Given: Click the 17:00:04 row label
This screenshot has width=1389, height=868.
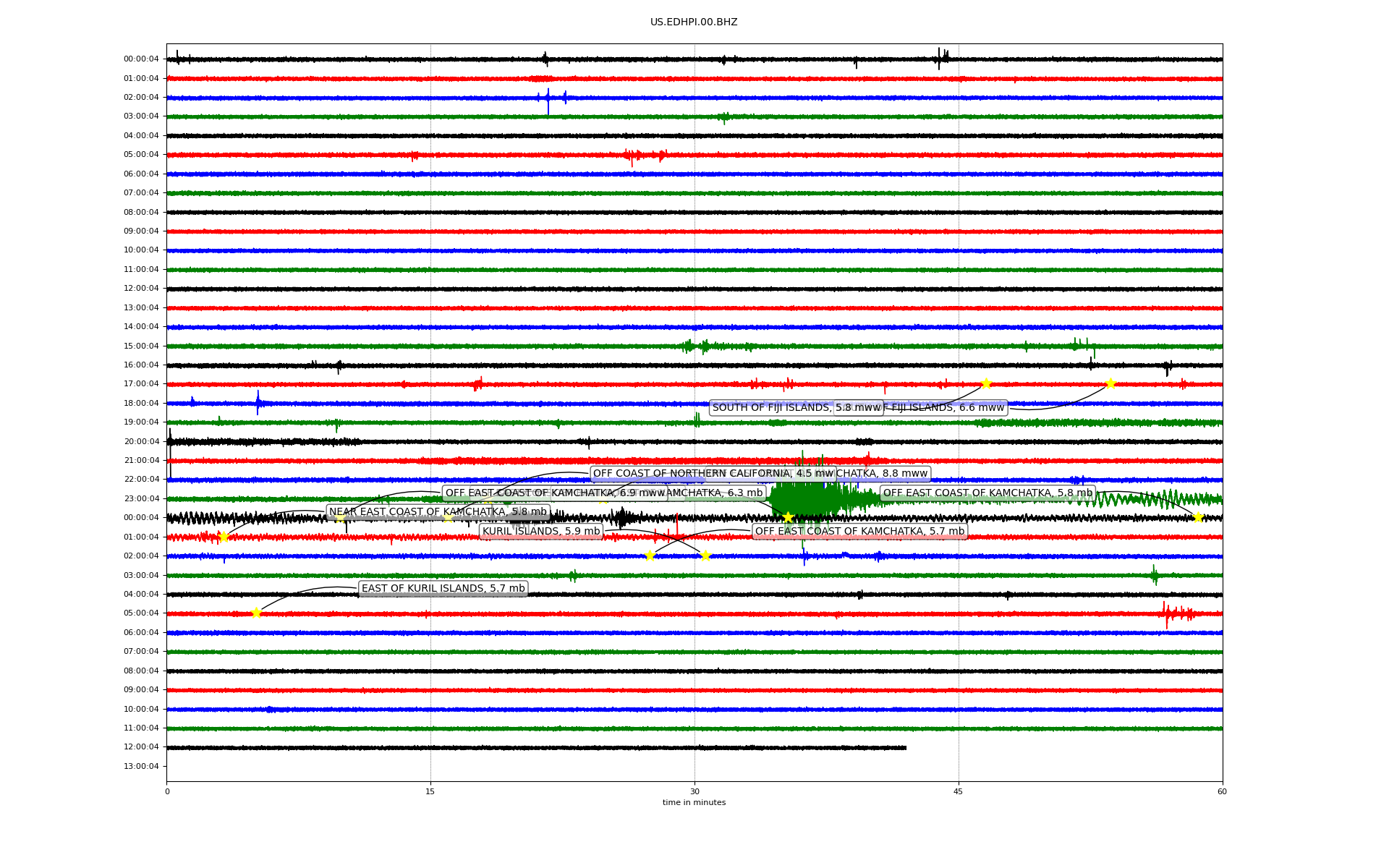Looking at the screenshot, I should tap(141, 384).
